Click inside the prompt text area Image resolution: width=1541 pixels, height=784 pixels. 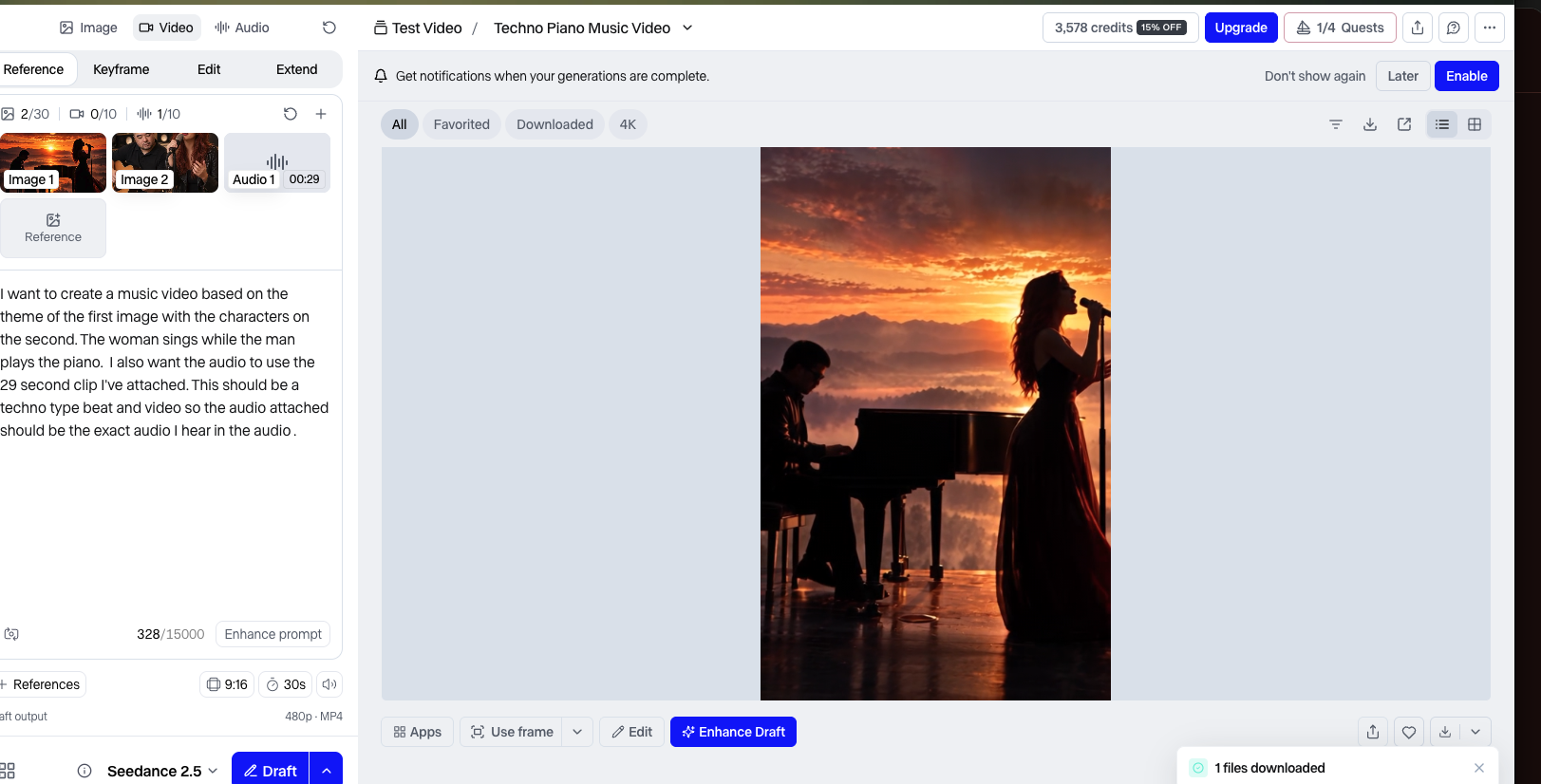click(166, 446)
